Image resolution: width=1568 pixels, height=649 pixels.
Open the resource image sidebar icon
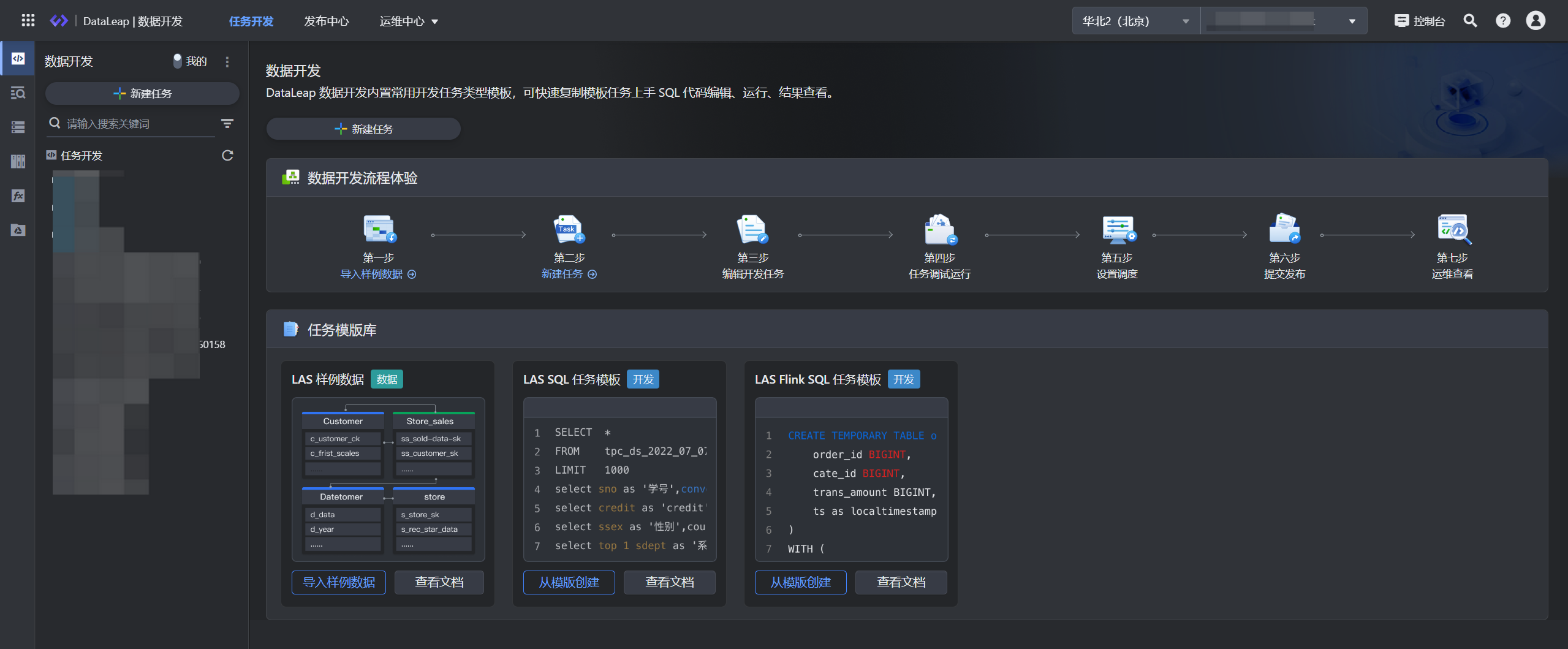pos(18,230)
